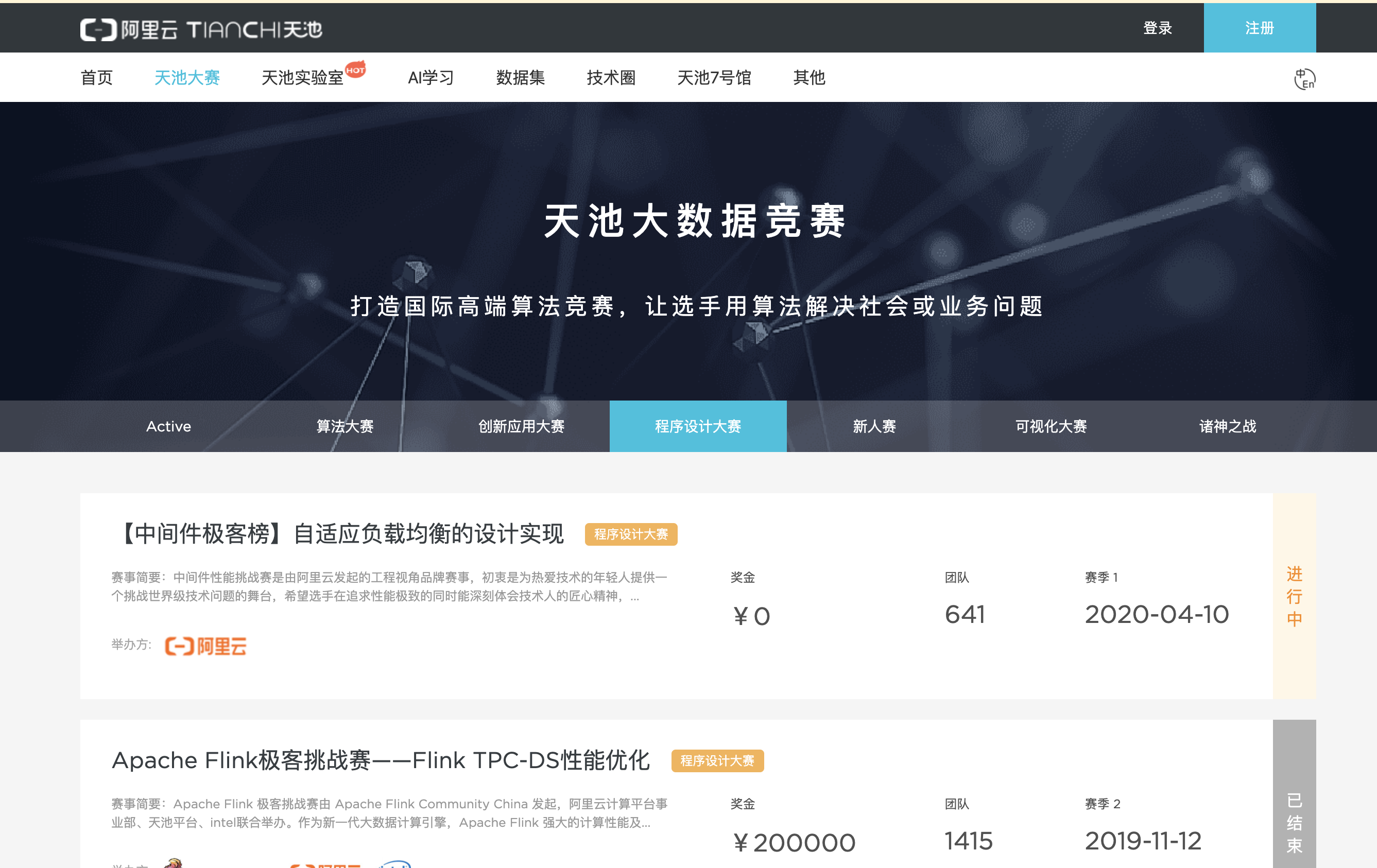Expand the 其他 navigation menu

[x=808, y=78]
